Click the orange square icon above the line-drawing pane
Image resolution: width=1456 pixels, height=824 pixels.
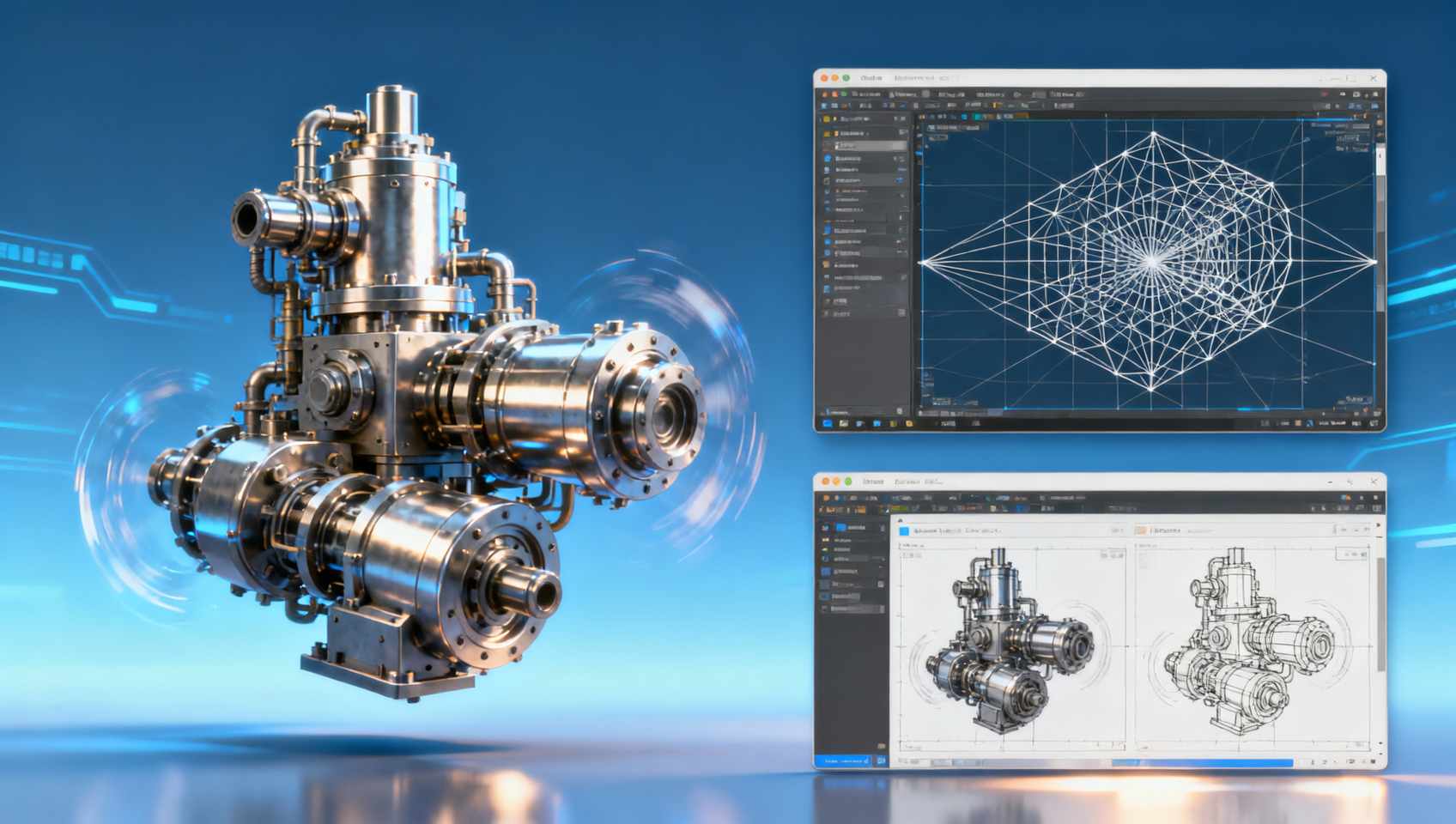point(1141,531)
